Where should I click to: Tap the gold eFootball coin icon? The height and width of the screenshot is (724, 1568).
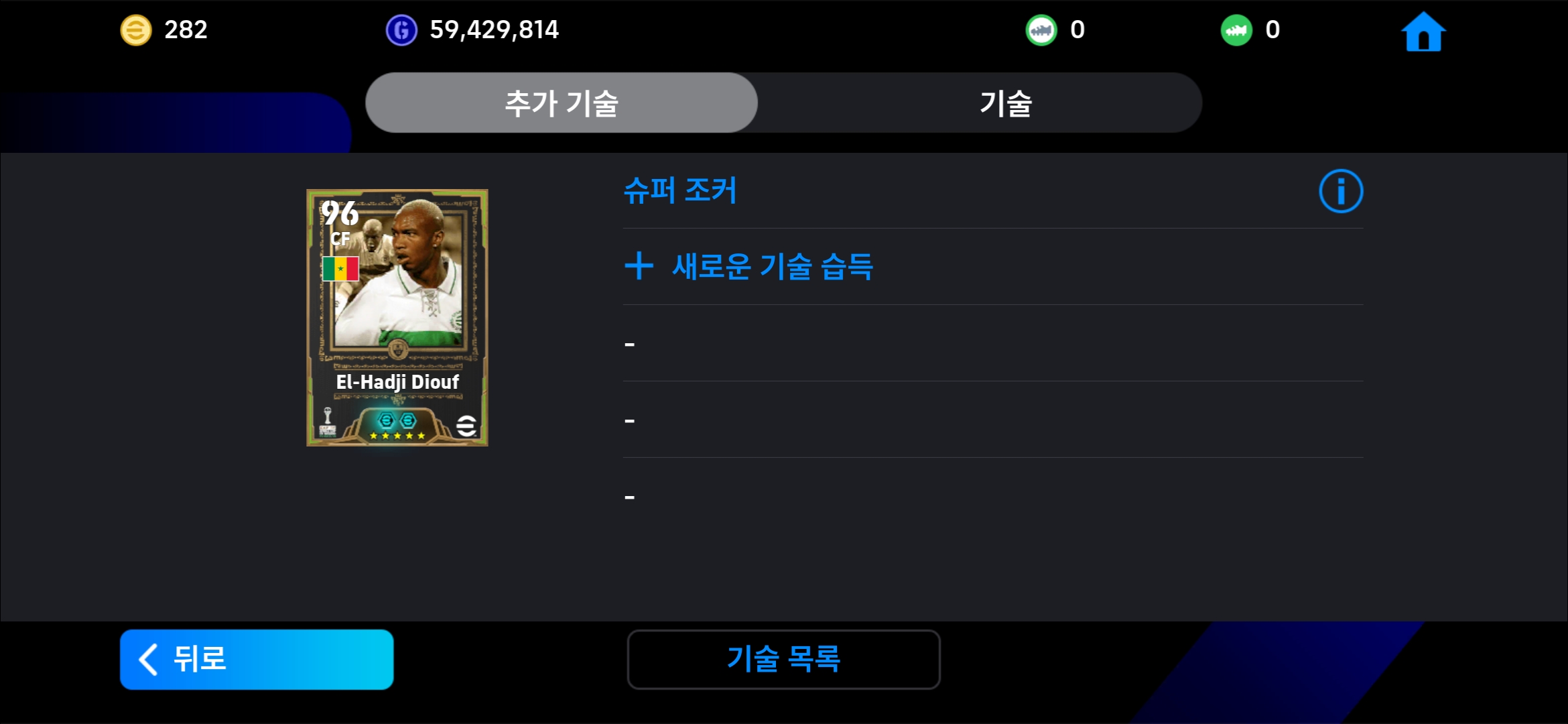pos(136,30)
